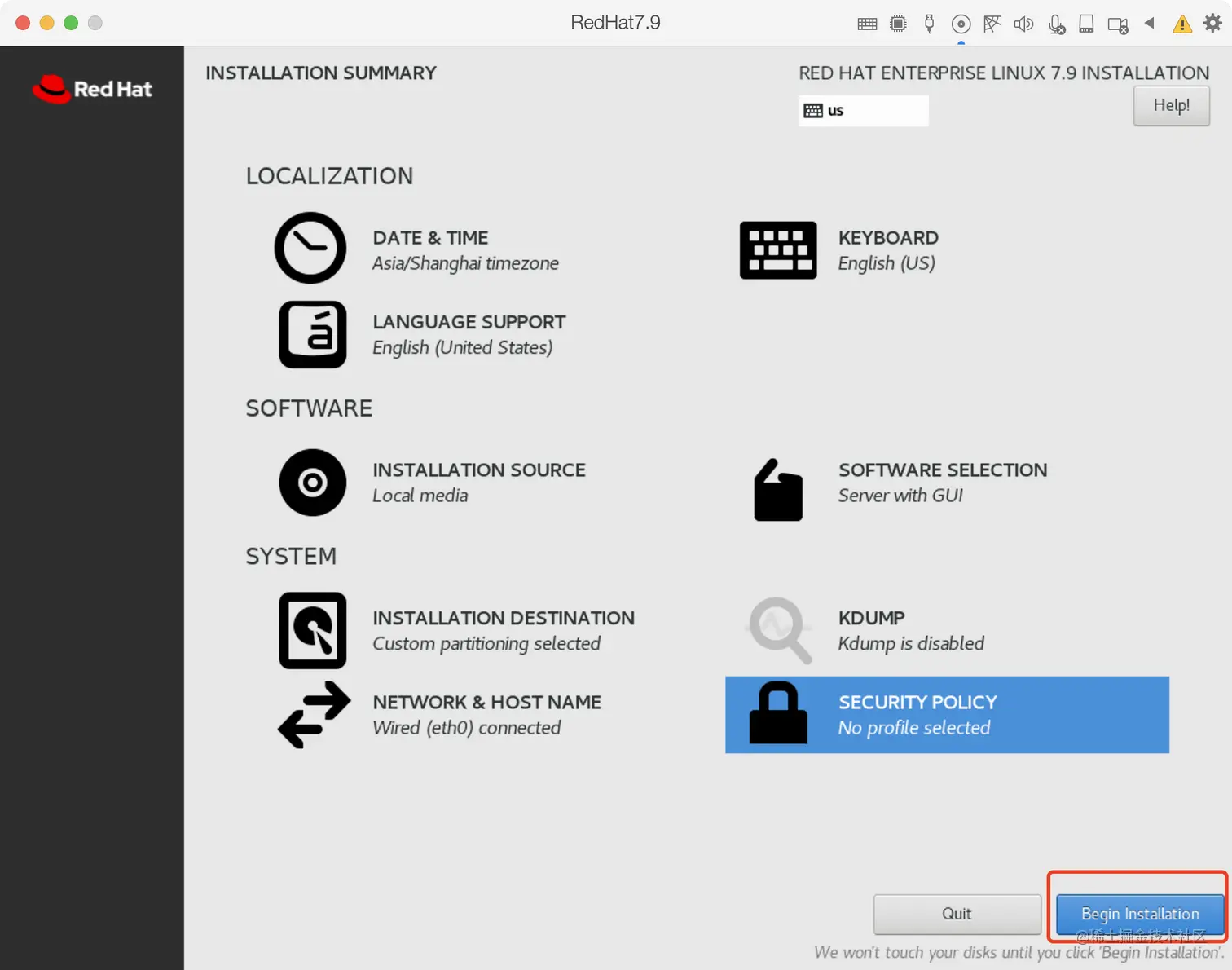Open the Date & Time clock icon
This screenshot has width=1232, height=970.
tap(310, 248)
